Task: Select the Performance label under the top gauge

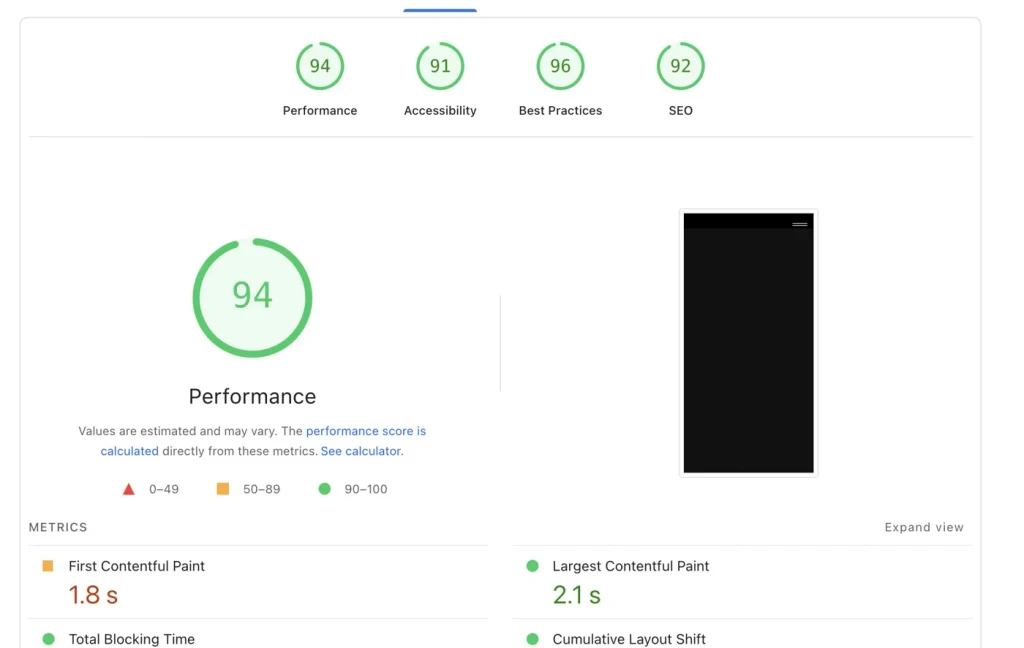Action: point(320,110)
